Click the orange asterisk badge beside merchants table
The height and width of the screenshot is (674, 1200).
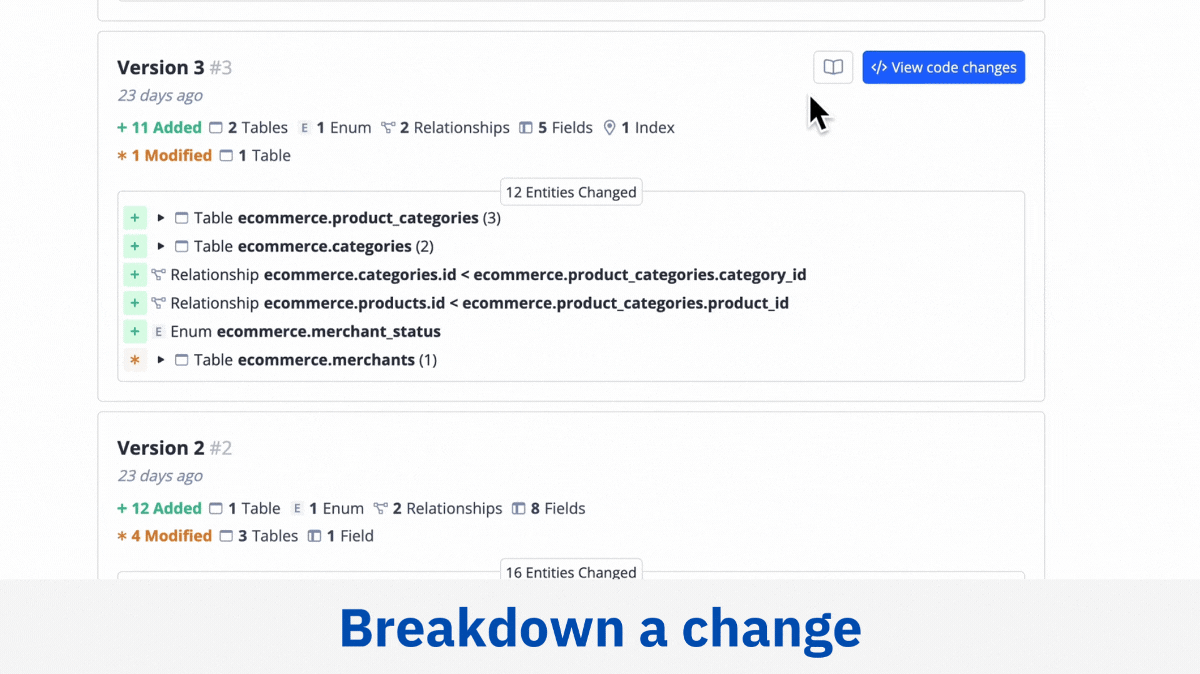click(135, 360)
